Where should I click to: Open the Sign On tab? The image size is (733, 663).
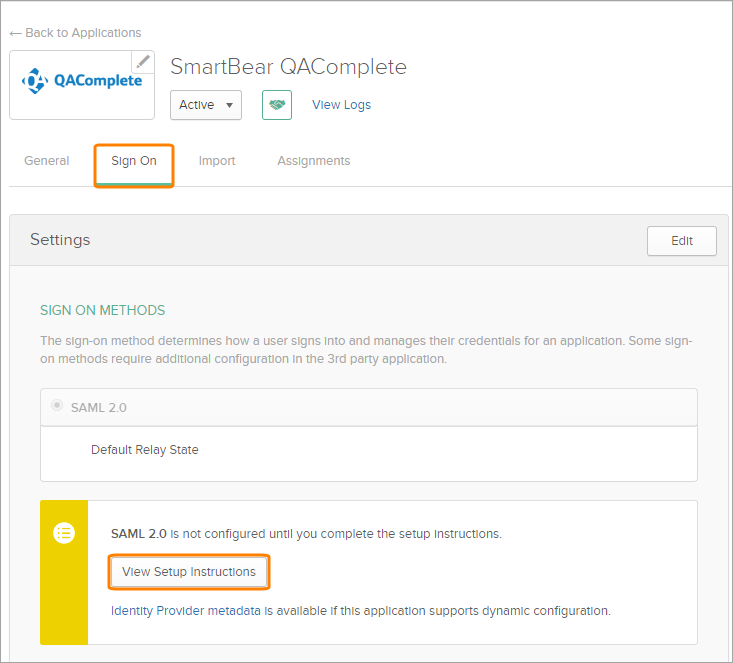coord(134,161)
